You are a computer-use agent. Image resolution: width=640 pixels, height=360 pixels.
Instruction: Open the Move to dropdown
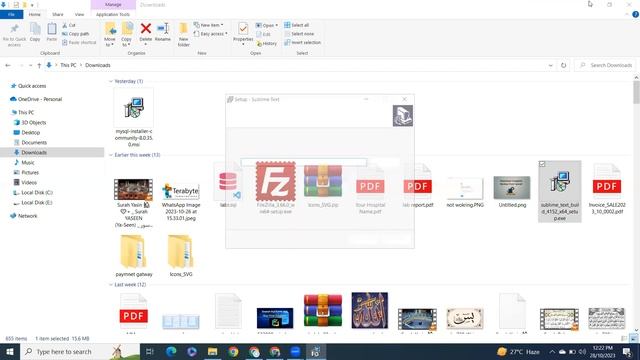point(110,42)
